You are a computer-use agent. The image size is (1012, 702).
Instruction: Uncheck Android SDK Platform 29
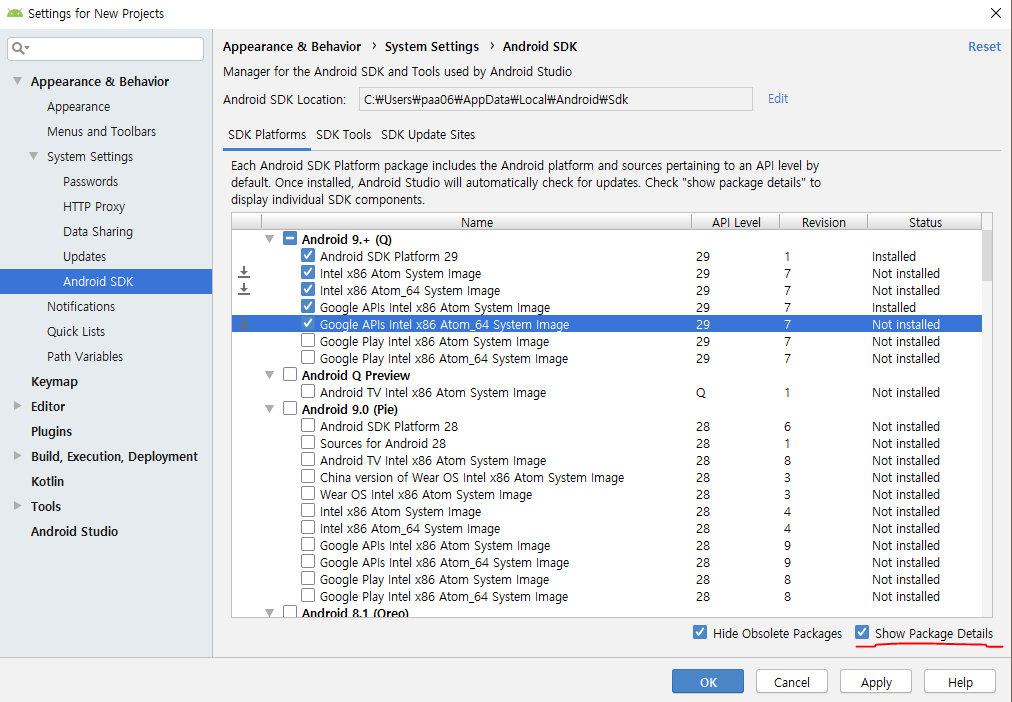(308, 256)
